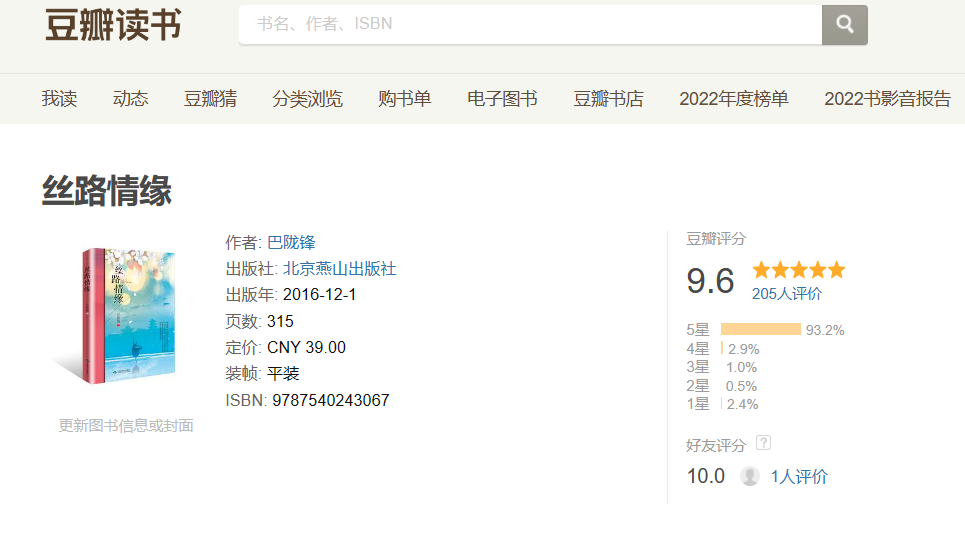
Task: Click author link 巴陇锋
Action: pos(291,243)
